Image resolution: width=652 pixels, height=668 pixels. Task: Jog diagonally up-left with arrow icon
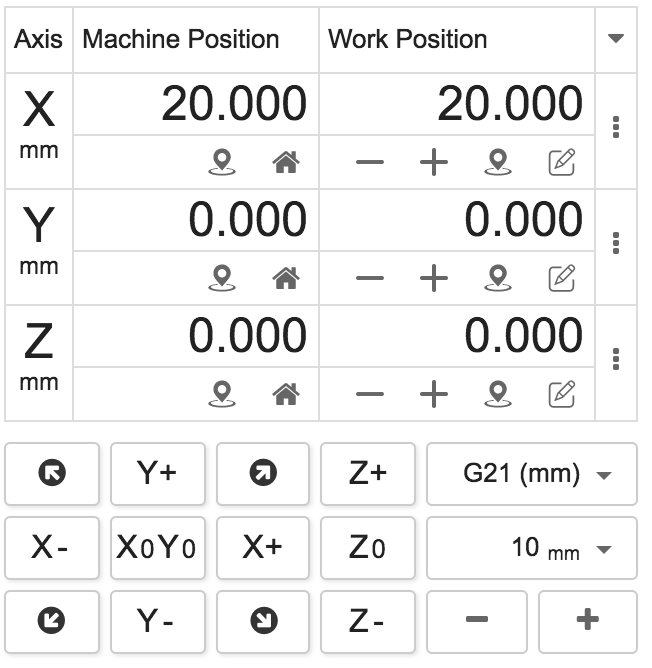tap(52, 474)
